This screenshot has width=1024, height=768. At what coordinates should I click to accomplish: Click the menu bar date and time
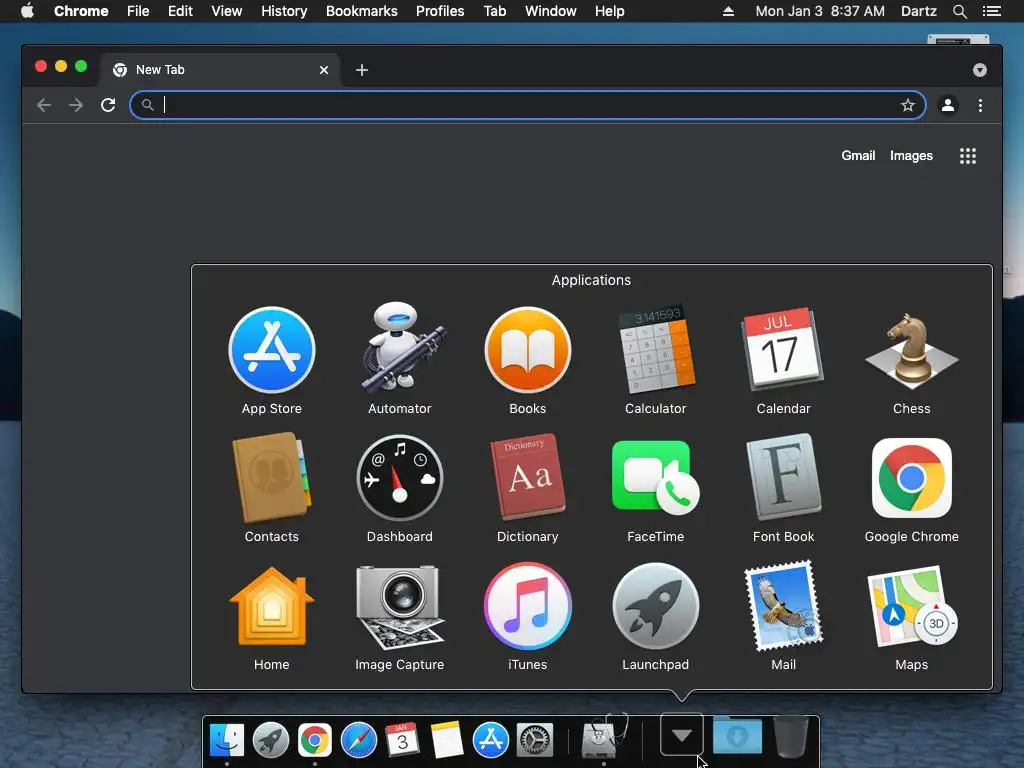click(x=820, y=11)
